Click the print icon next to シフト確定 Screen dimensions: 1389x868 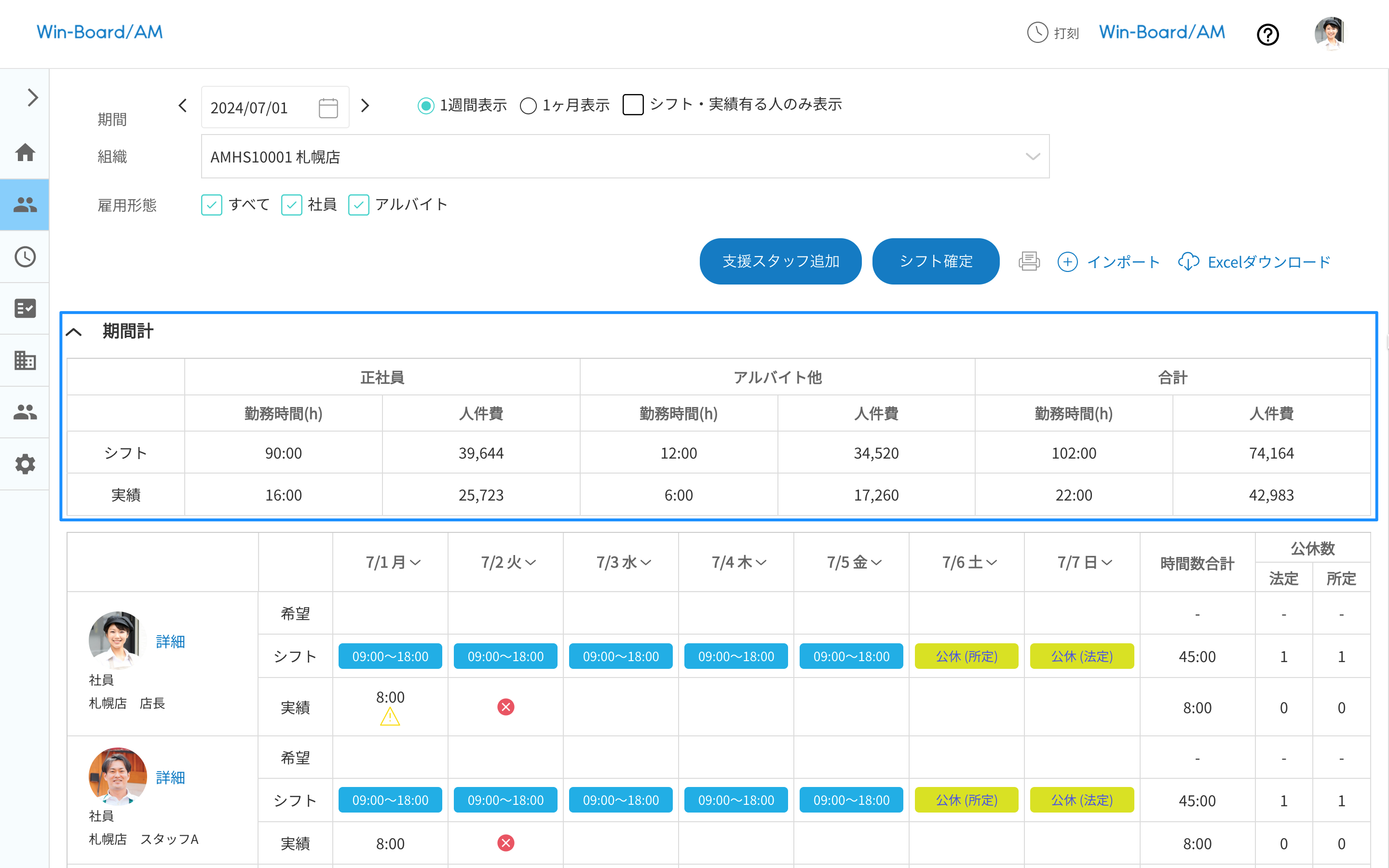click(1029, 261)
